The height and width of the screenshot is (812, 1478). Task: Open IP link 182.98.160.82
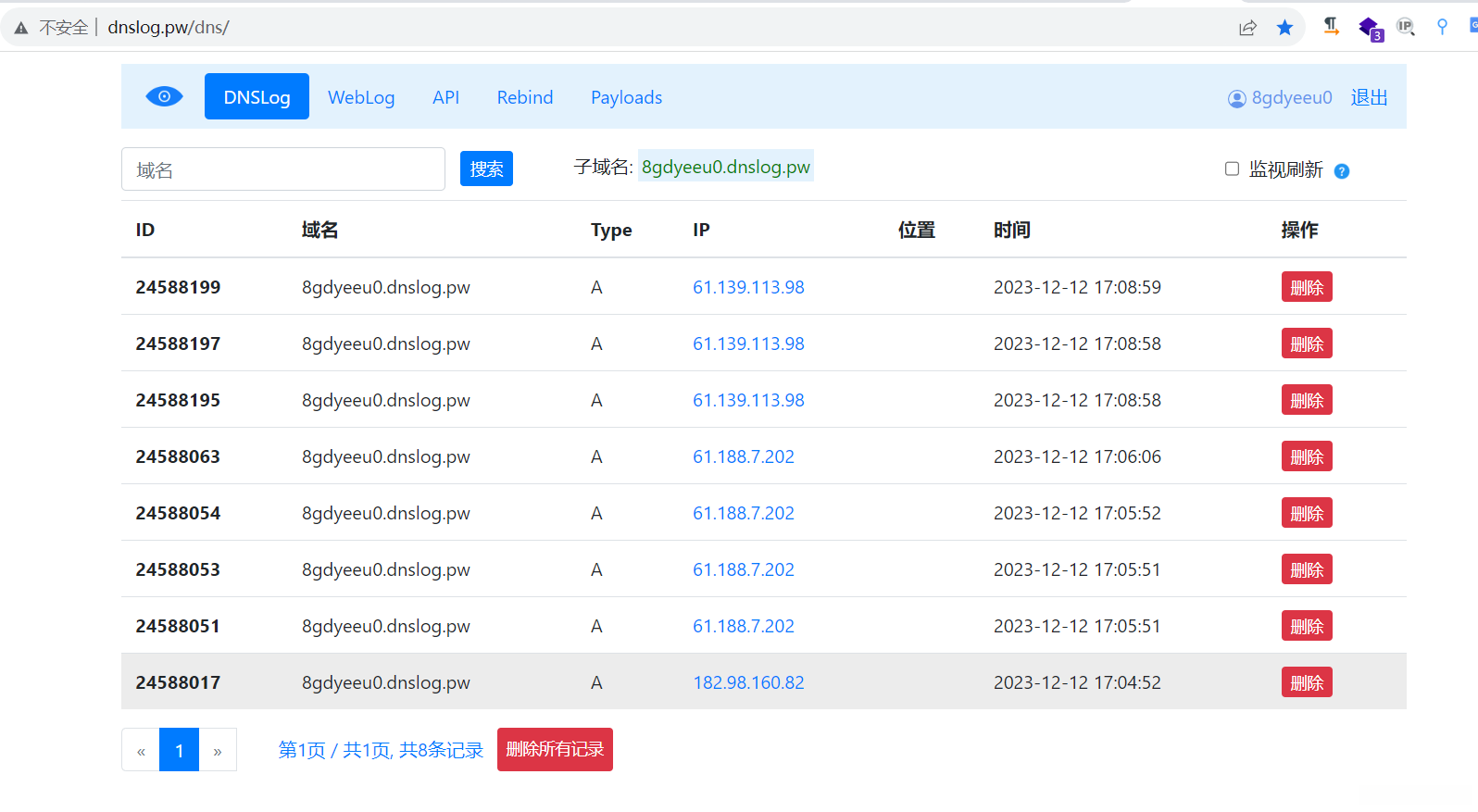(x=748, y=682)
